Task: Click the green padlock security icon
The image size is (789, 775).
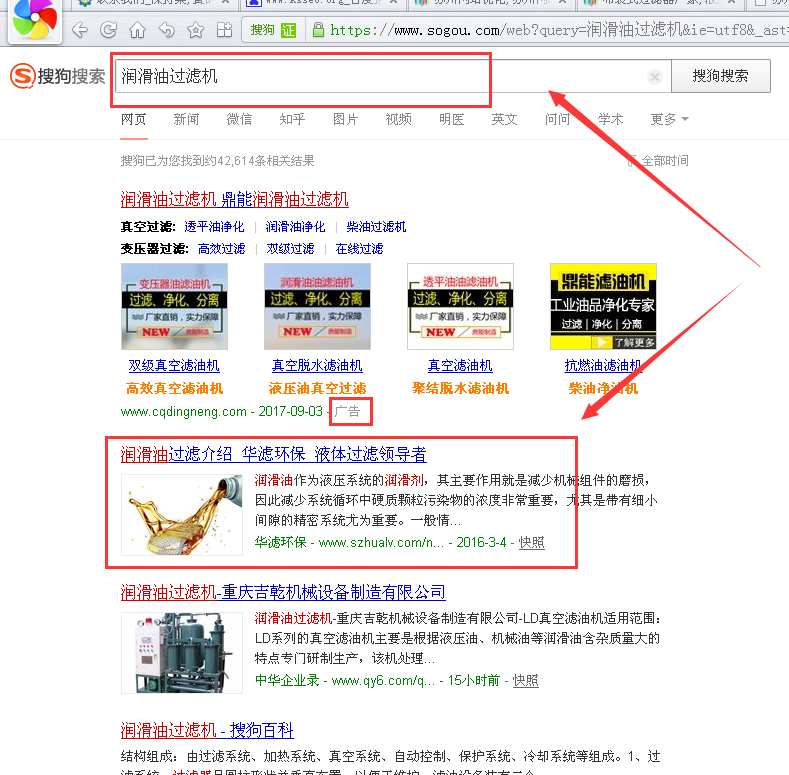Action: [x=317, y=30]
